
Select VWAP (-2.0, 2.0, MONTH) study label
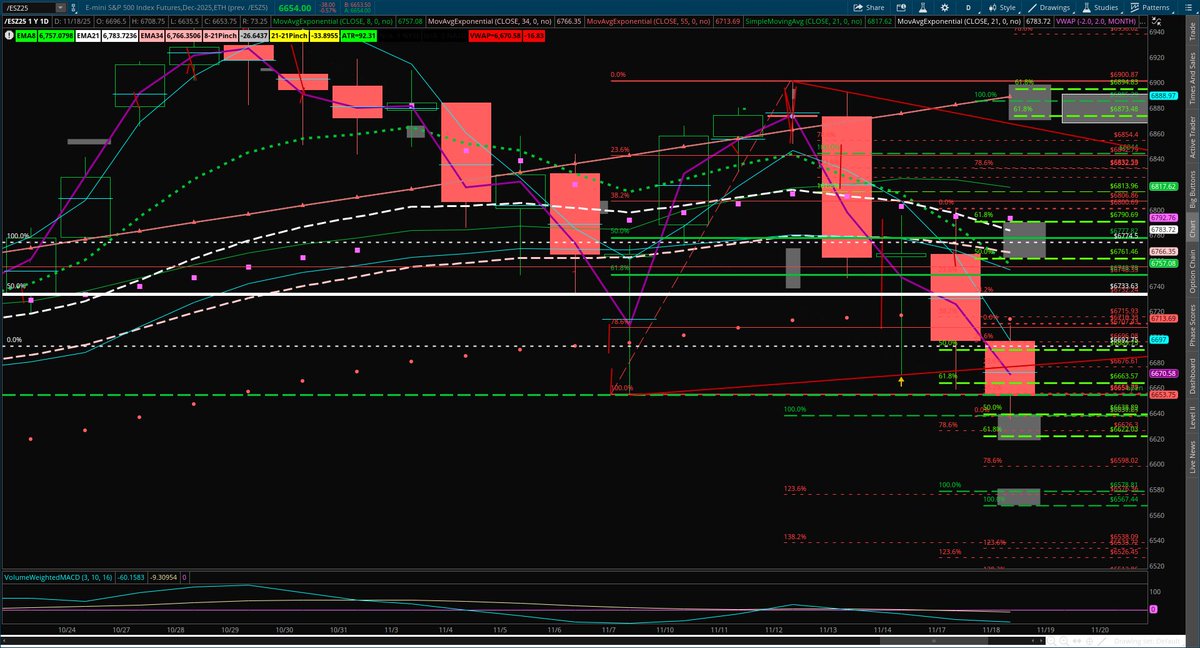[x=1096, y=21]
